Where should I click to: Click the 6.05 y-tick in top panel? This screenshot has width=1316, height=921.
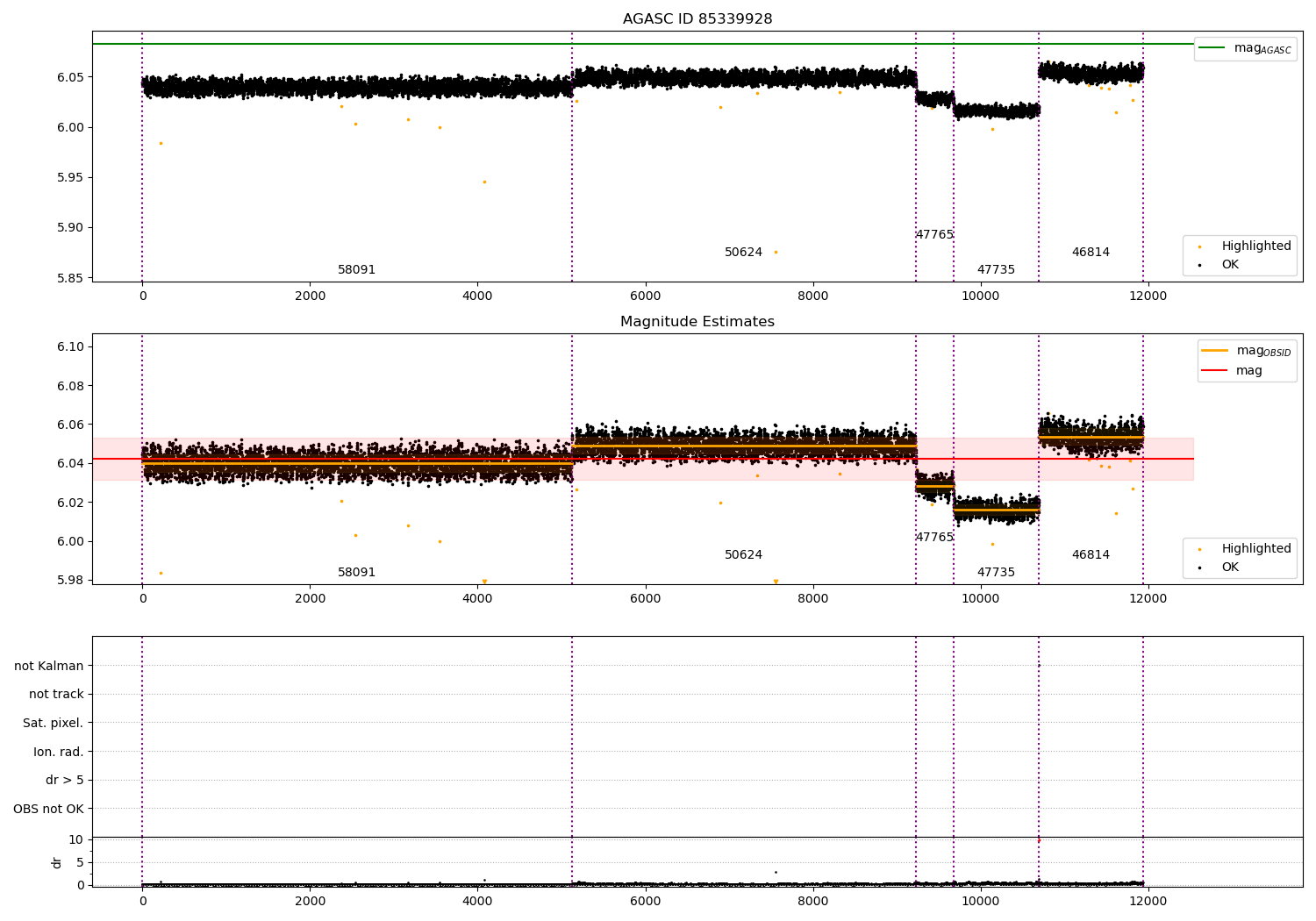point(70,77)
